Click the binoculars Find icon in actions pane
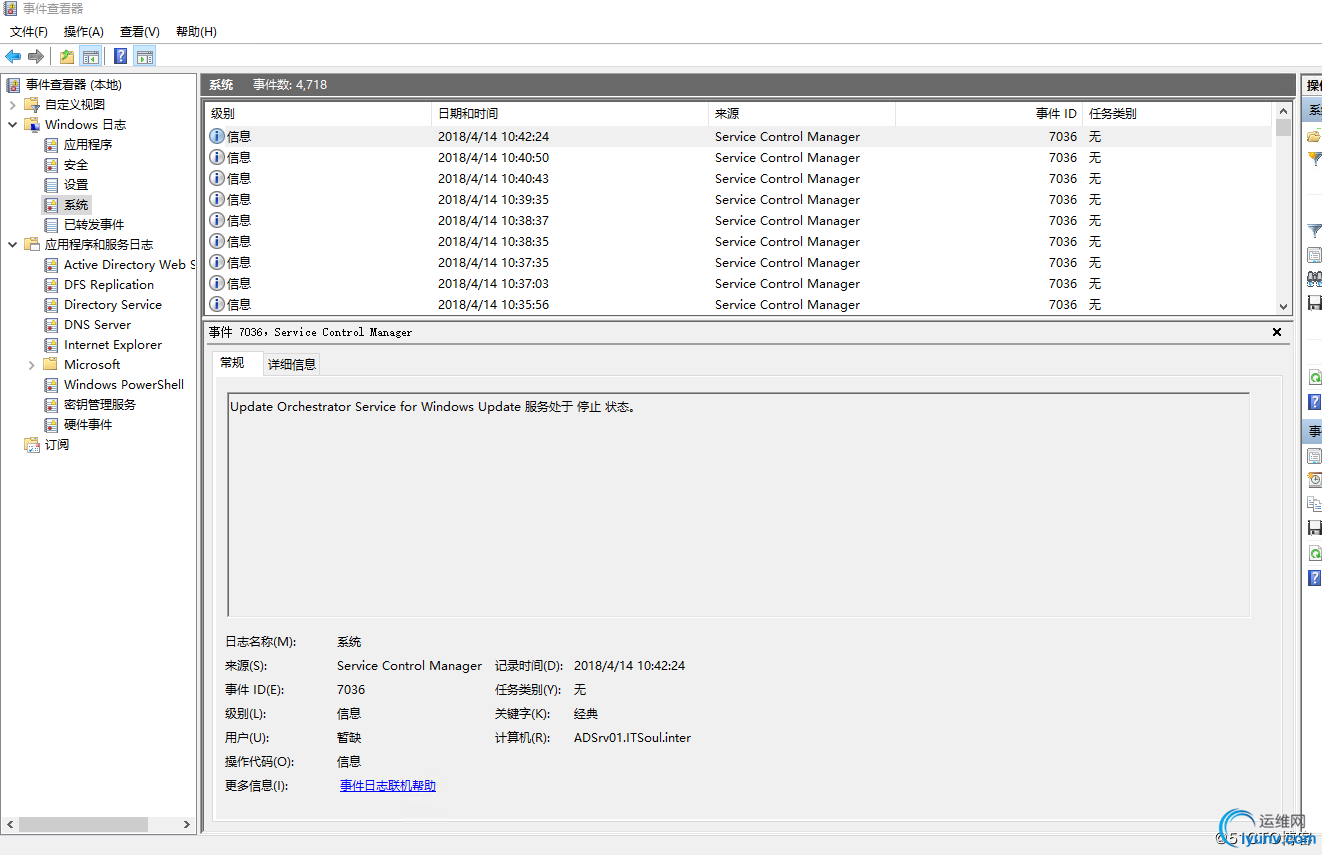Image resolution: width=1322 pixels, height=855 pixels. (x=1315, y=279)
